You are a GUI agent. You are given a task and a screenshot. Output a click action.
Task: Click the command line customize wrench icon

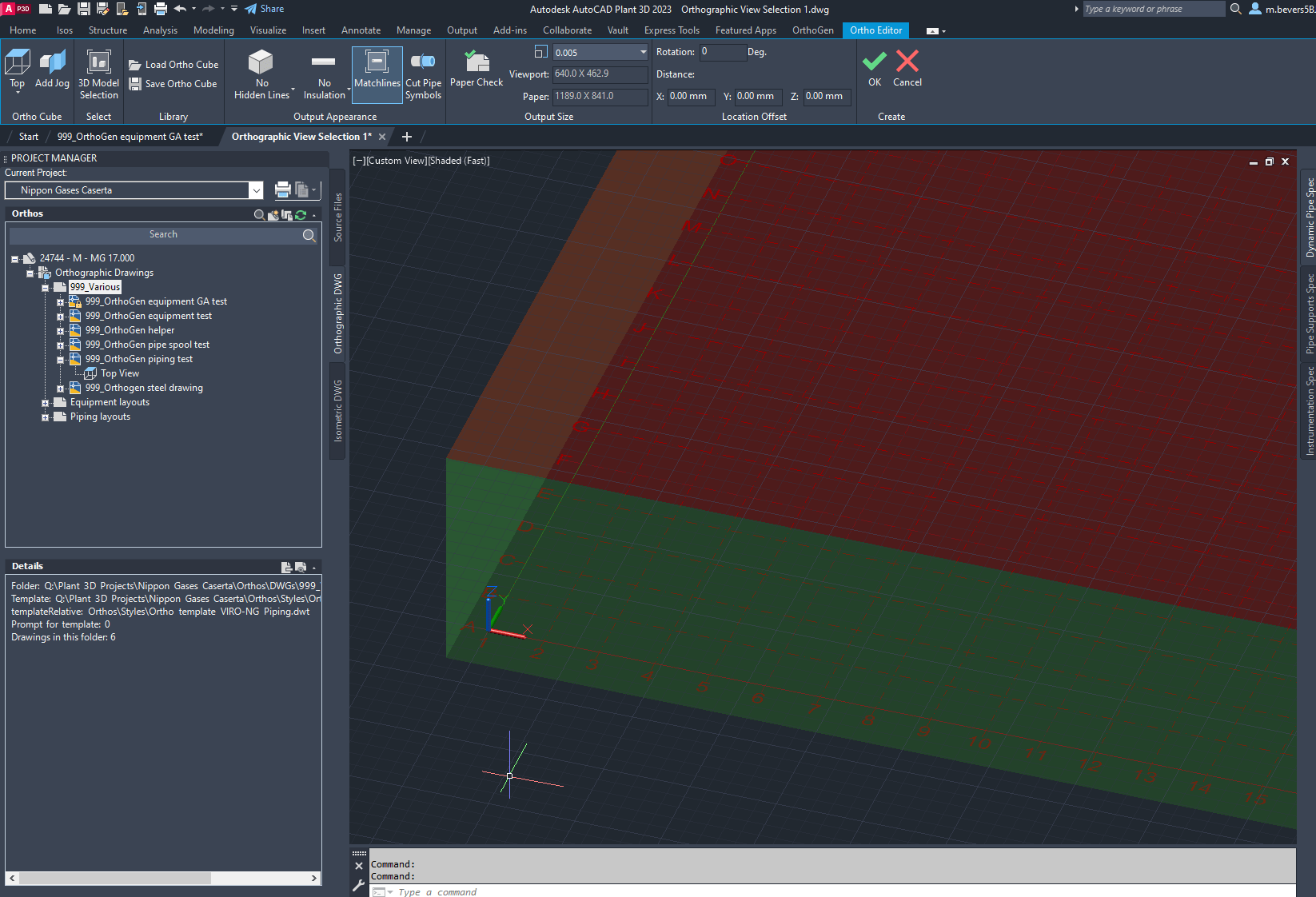358,885
